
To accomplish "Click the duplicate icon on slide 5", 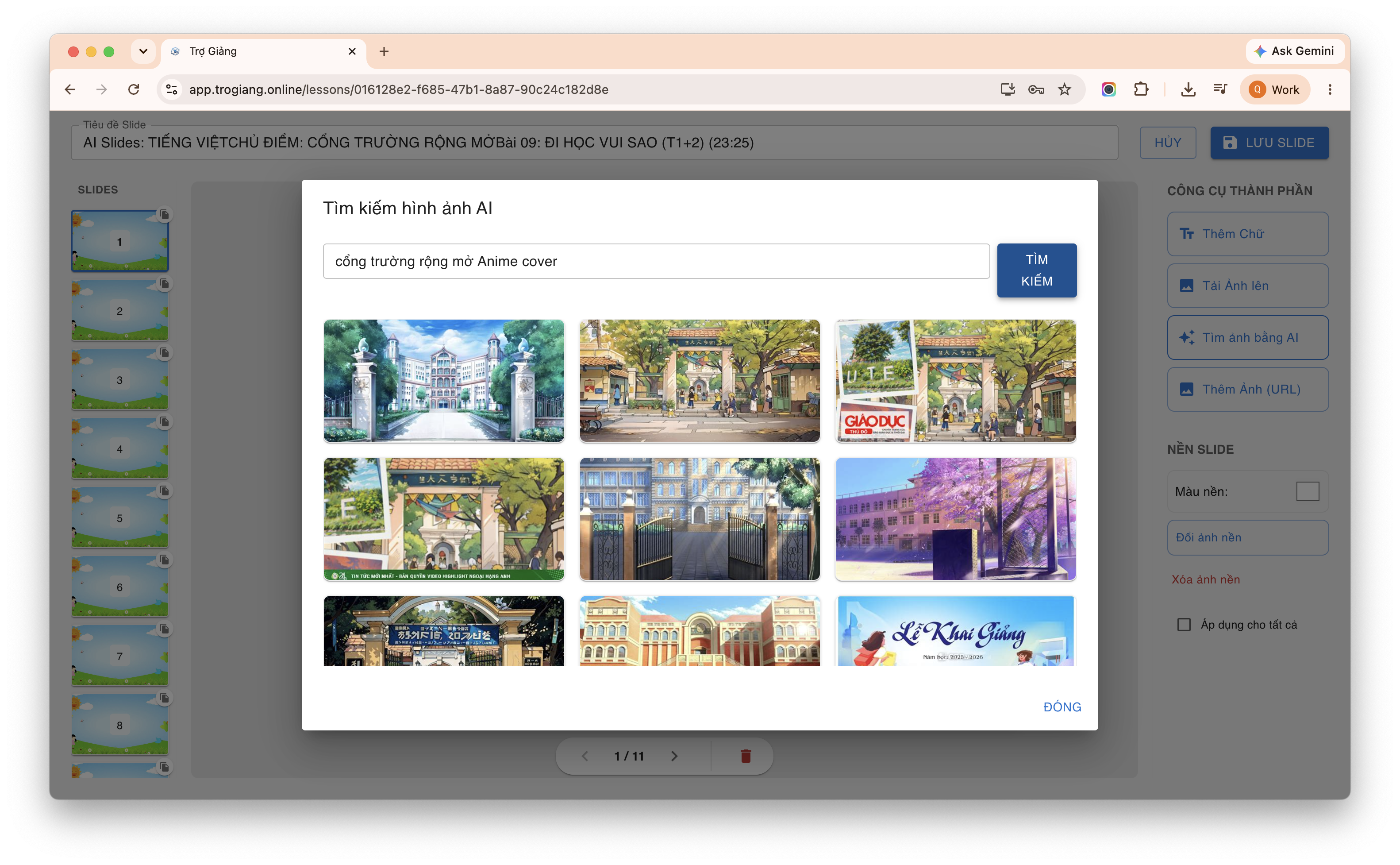I will [x=164, y=491].
